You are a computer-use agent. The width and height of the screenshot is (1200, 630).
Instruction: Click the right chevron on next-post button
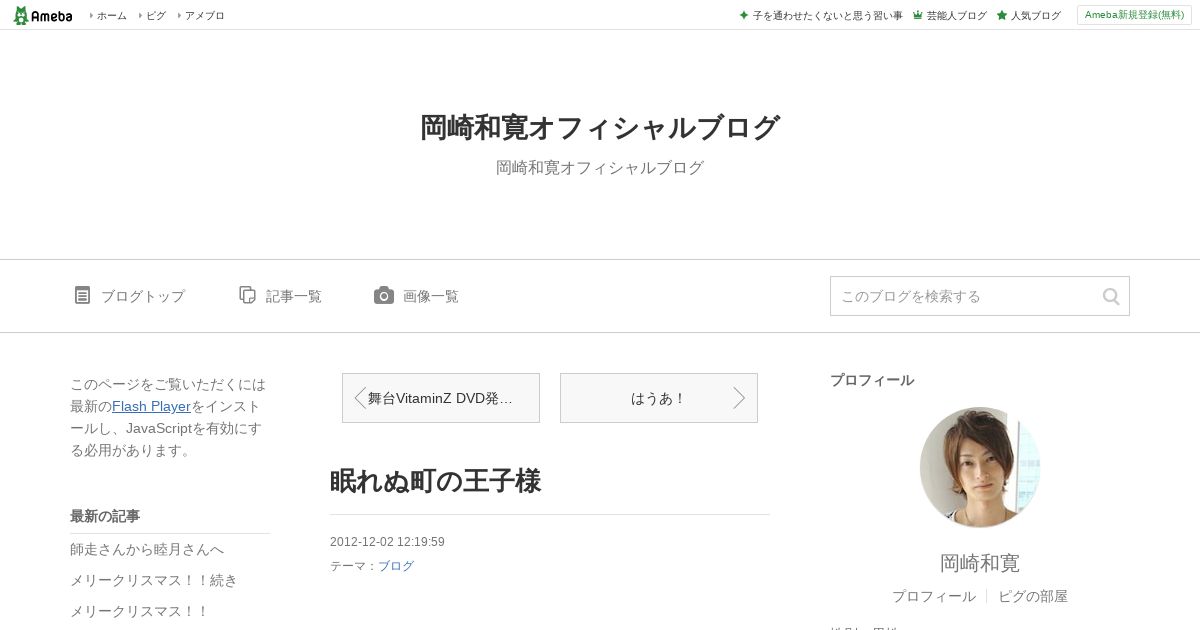click(x=739, y=398)
